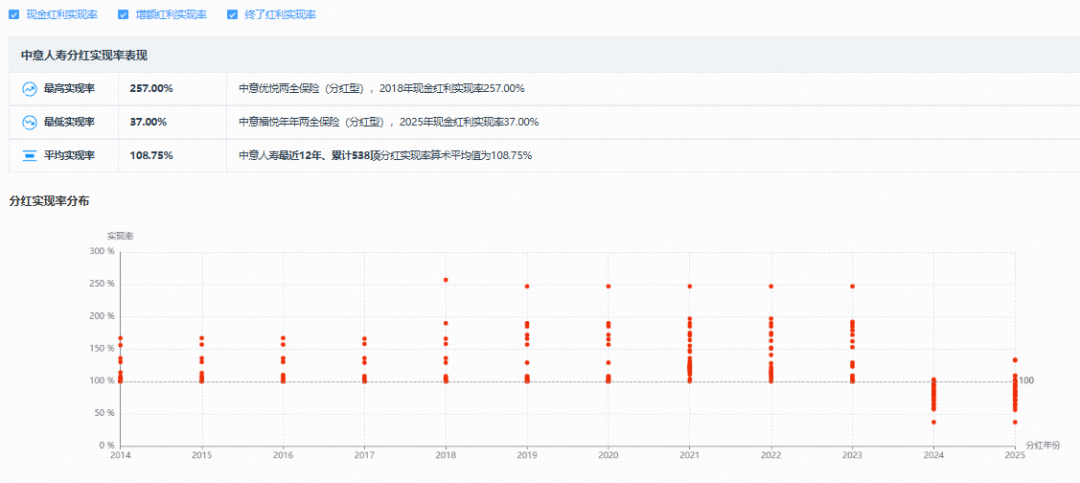Click the 2014 x-axis label
This screenshot has width=1080, height=483.
point(121,455)
